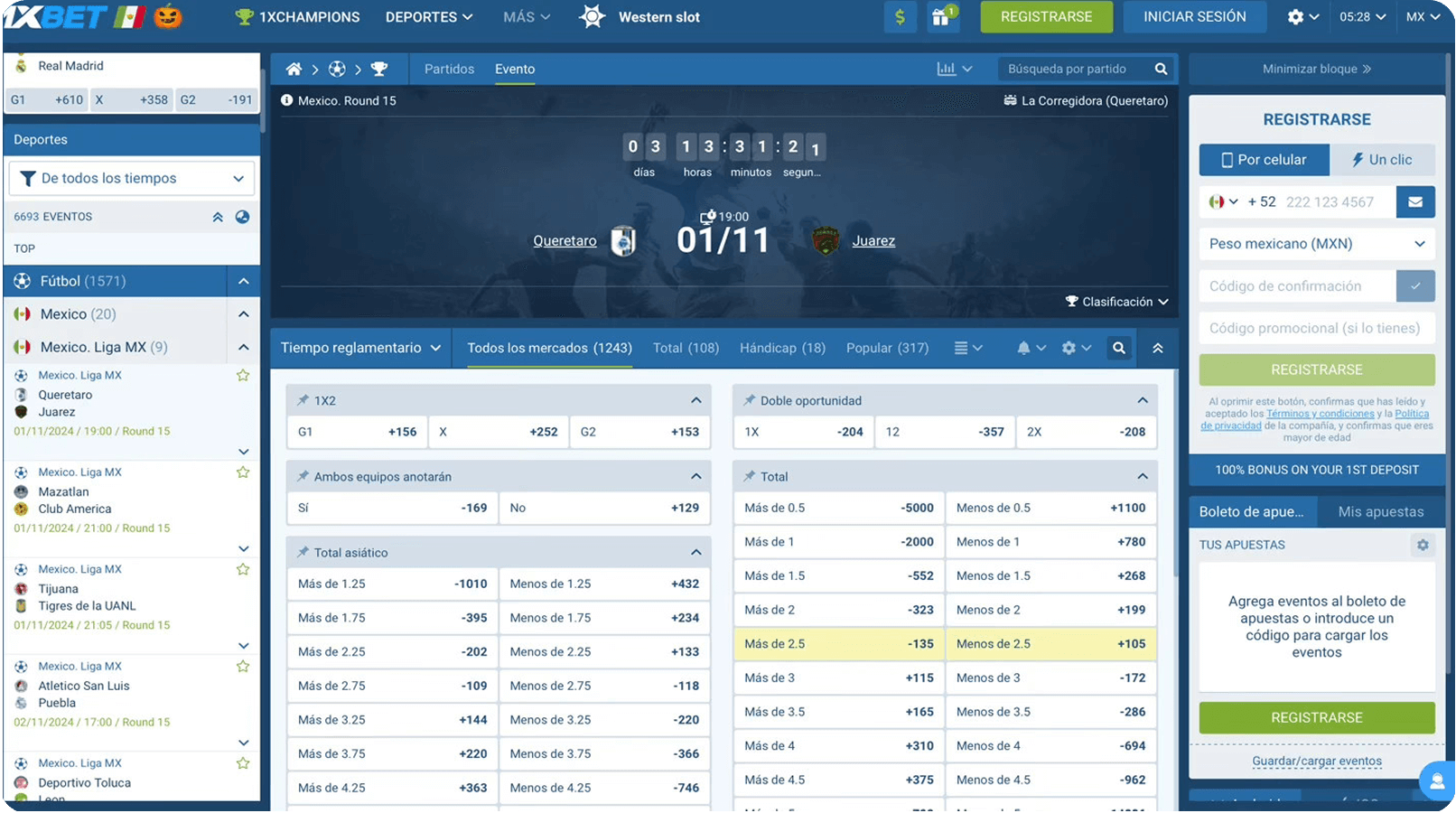Viewport: 1456px width, 813px height.
Task: Select Total (108) markets tab
Action: [x=686, y=348]
